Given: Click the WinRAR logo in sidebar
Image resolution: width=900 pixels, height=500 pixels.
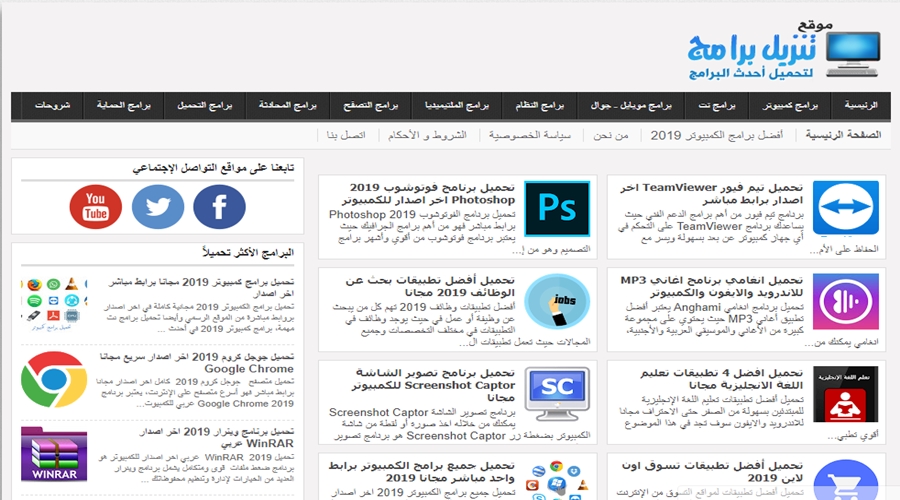Looking at the screenshot, I should [54, 454].
